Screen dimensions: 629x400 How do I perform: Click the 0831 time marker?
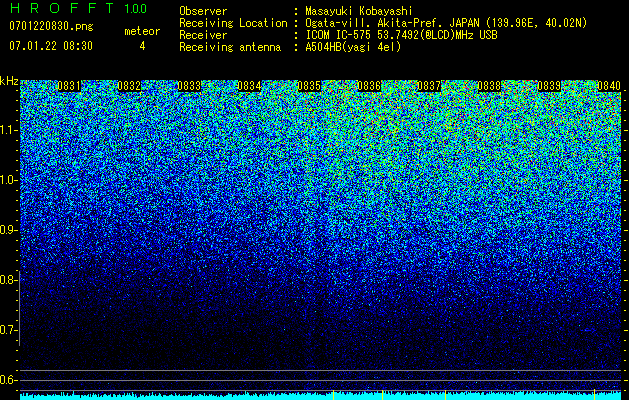pos(69,86)
